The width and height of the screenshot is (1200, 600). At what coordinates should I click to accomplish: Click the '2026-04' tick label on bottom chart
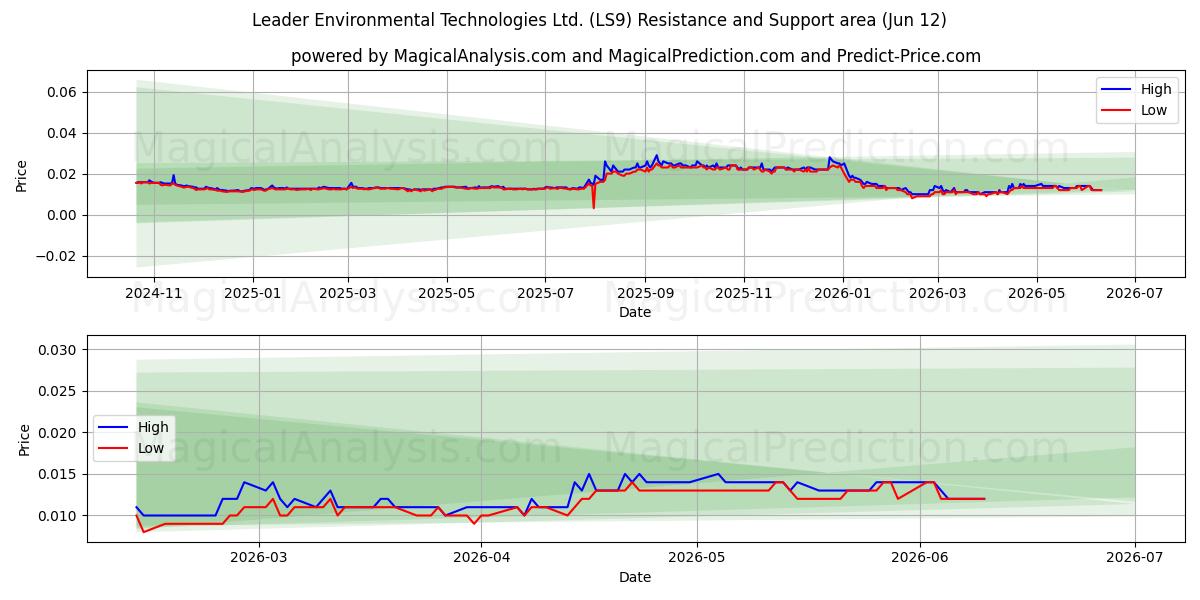tap(481, 559)
